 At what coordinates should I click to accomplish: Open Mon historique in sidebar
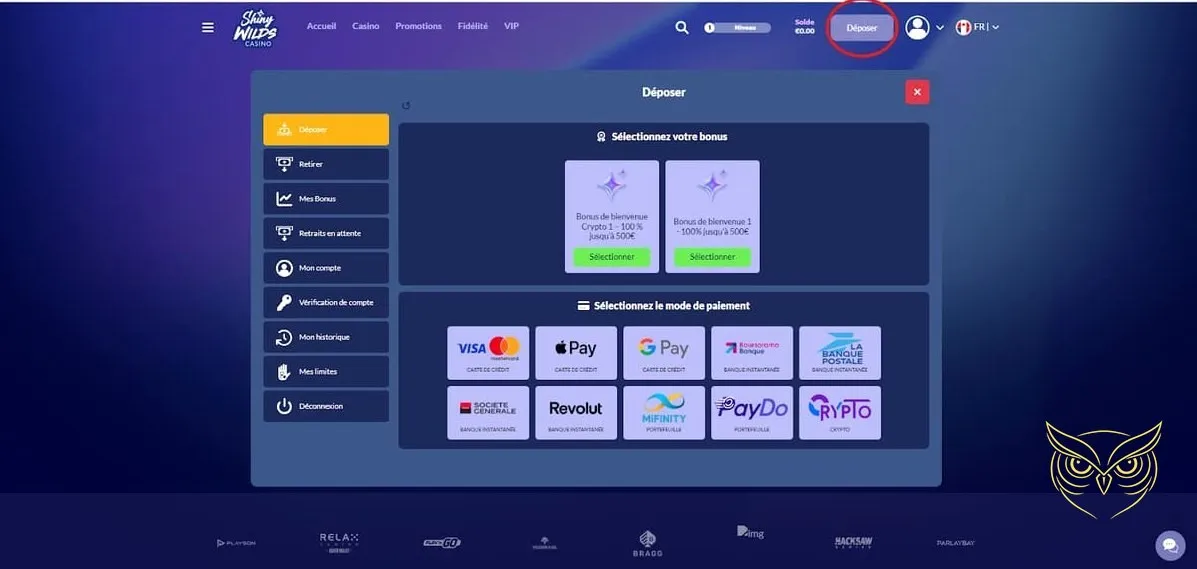(326, 337)
